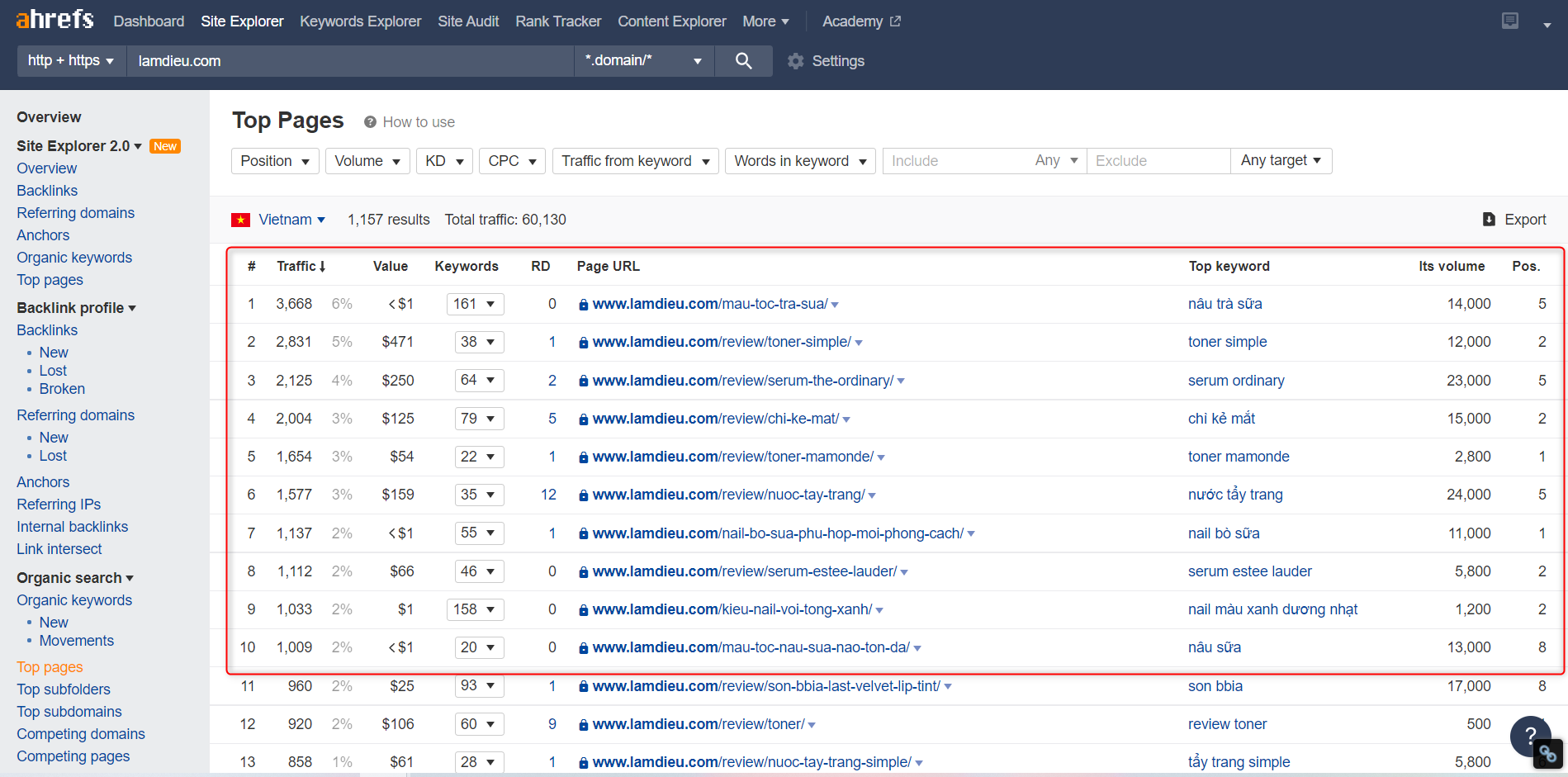
Task: Click the external link icon next to Academy
Action: coord(895,21)
